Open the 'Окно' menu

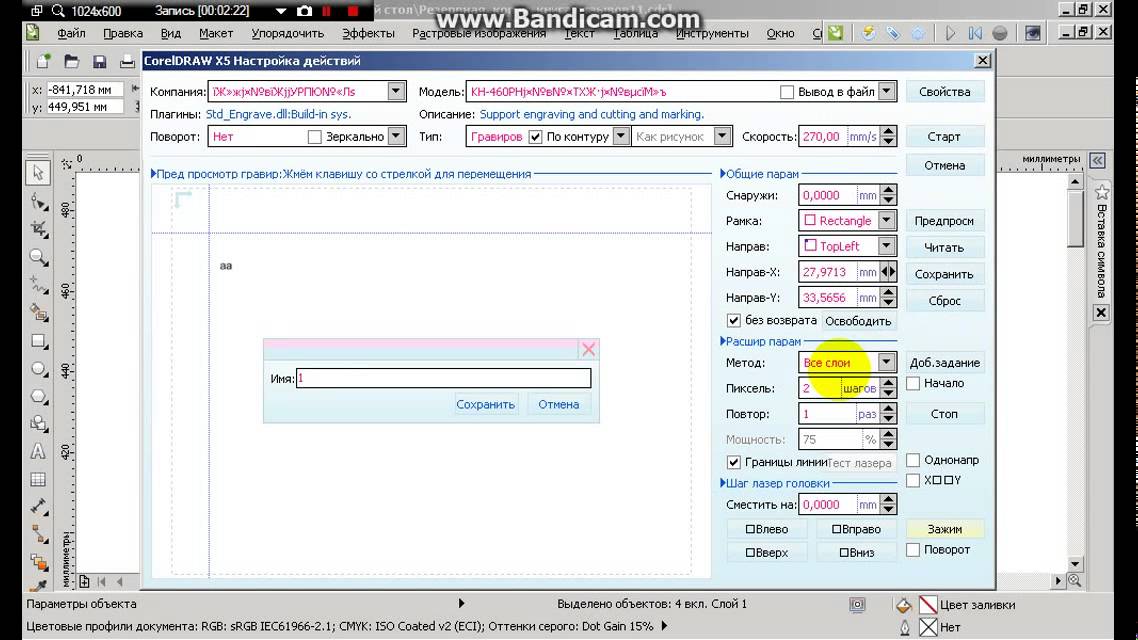coord(780,33)
